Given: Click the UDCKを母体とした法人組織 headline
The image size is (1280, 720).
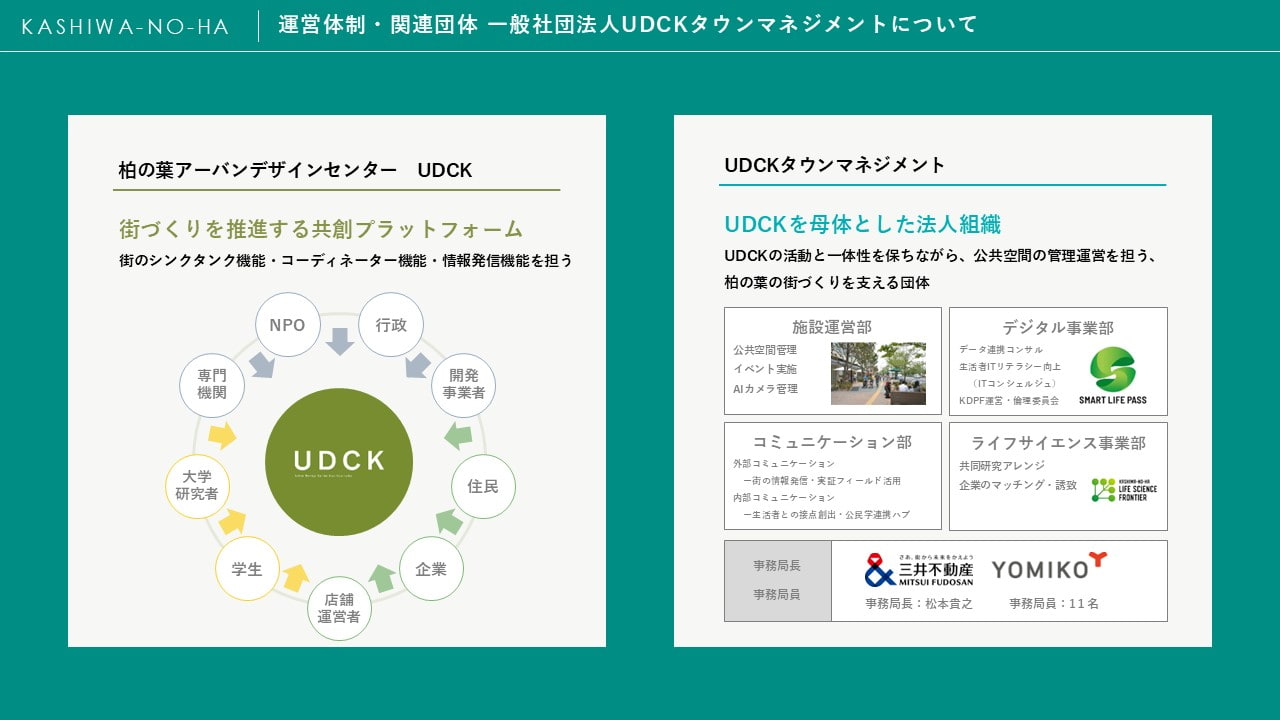Looking at the screenshot, I should click(x=862, y=224).
